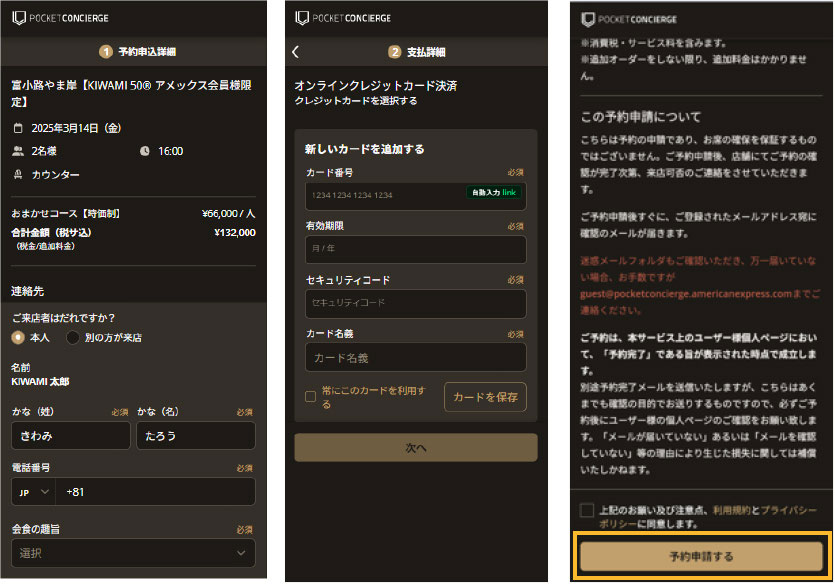Click the 自動入力 link autofill badge
The width and height of the screenshot is (835, 584).
[494, 193]
